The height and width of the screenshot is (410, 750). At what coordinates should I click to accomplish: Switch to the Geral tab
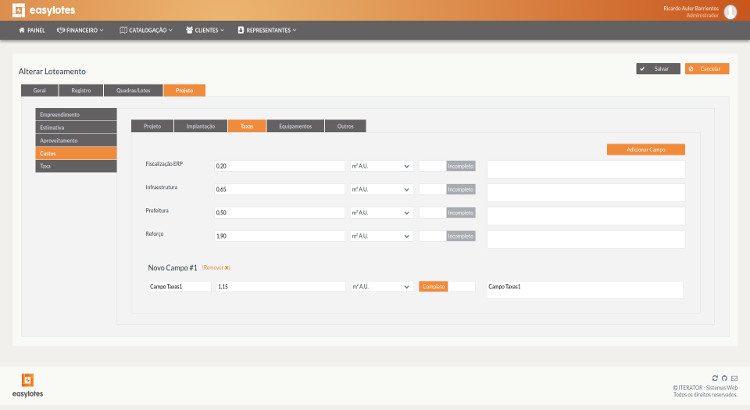coord(39,90)
